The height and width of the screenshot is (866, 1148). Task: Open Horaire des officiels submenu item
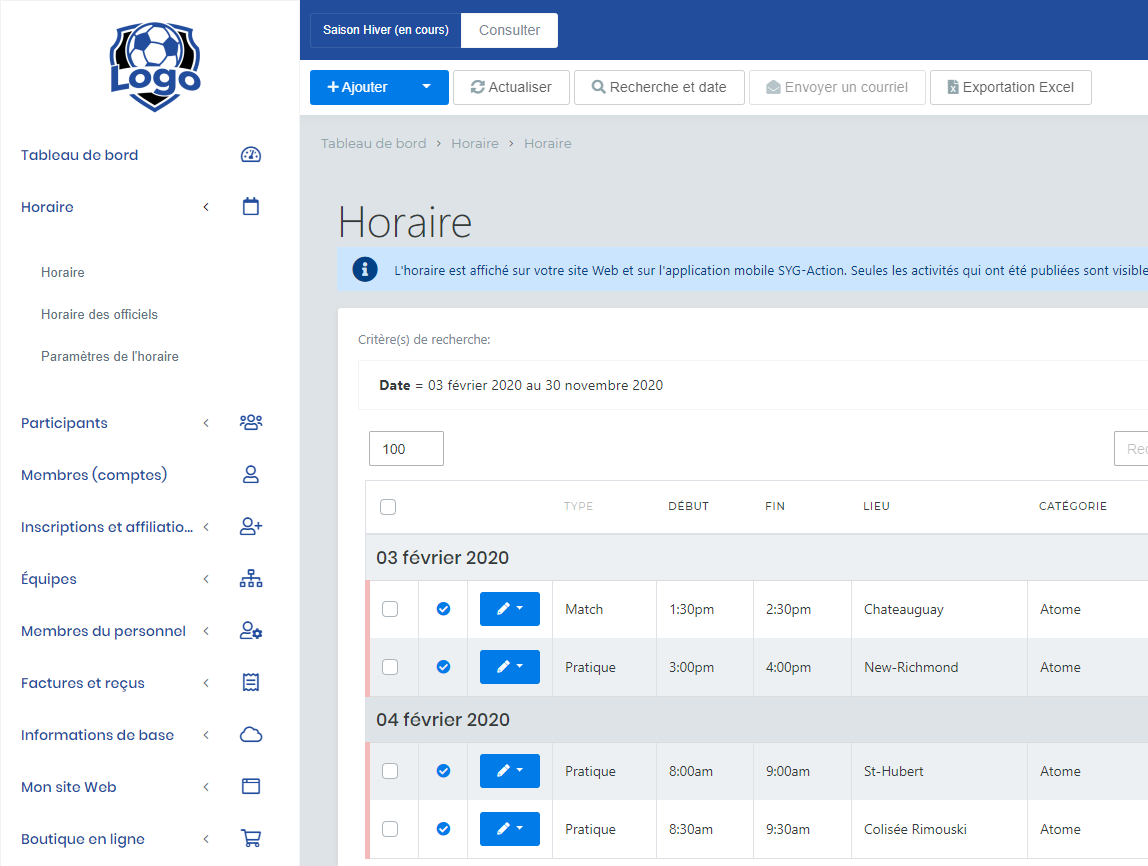coord(99,314)
